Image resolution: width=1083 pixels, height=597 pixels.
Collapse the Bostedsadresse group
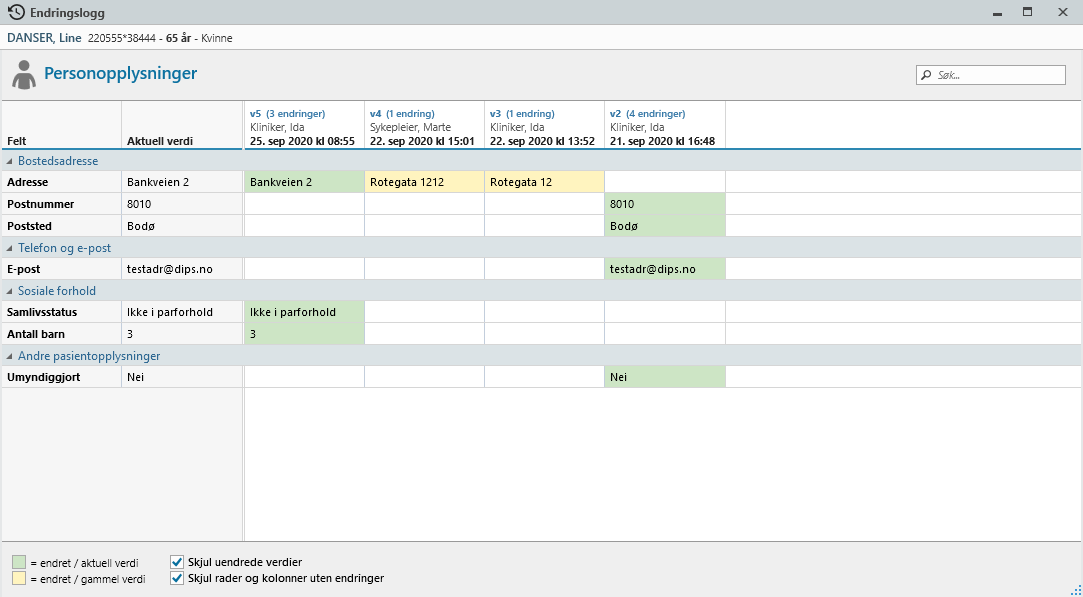[x=10, y=161]
